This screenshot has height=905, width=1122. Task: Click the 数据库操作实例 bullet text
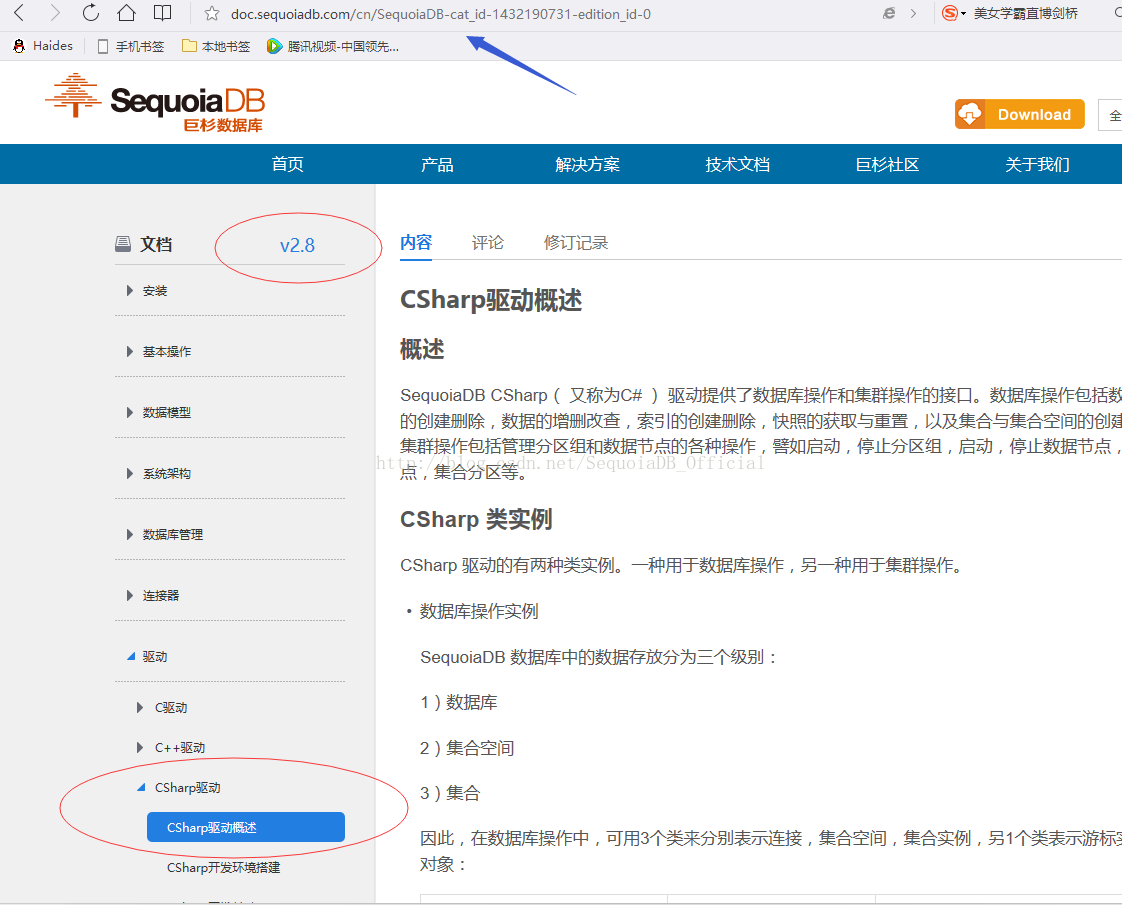[x=479, y=612]
